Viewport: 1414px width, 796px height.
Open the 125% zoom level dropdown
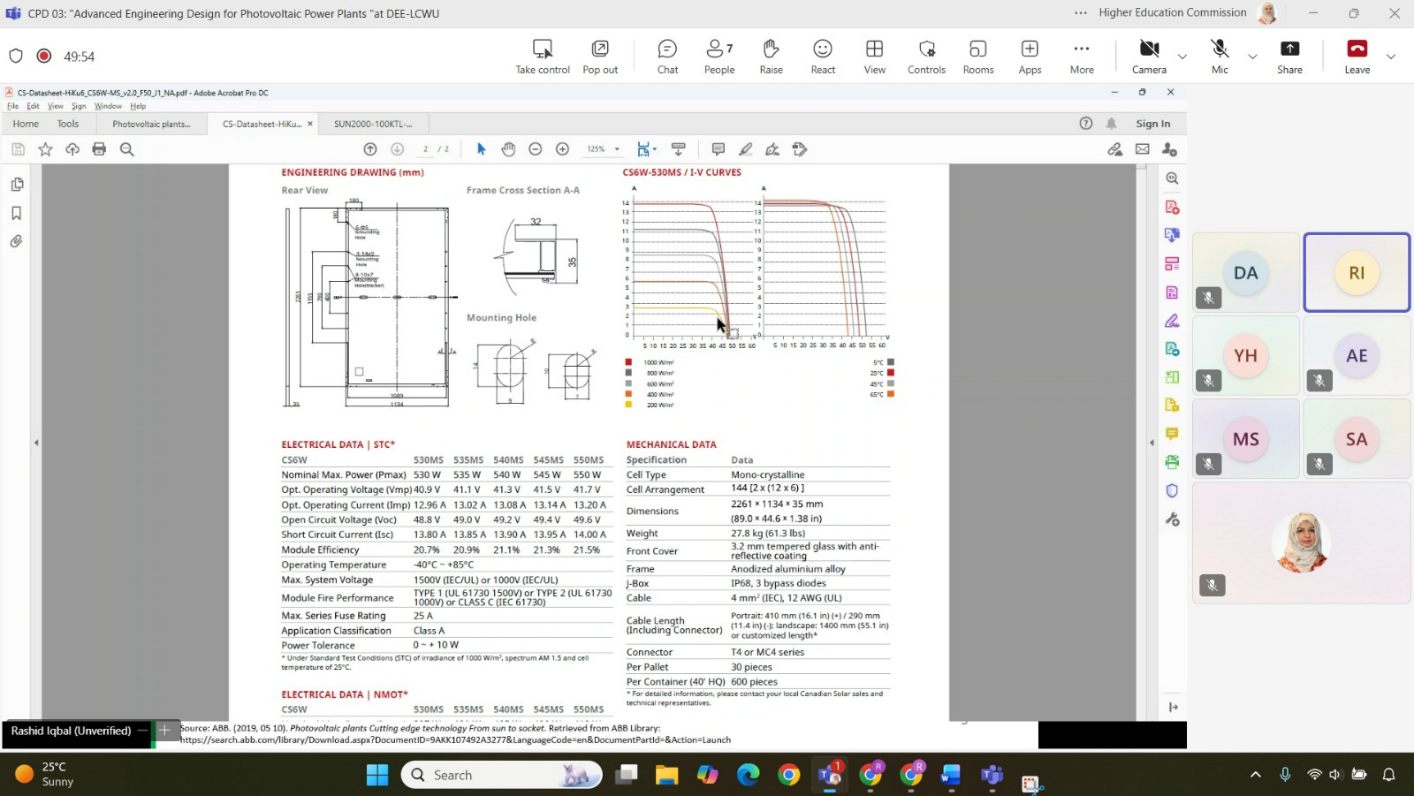point(602,149)
